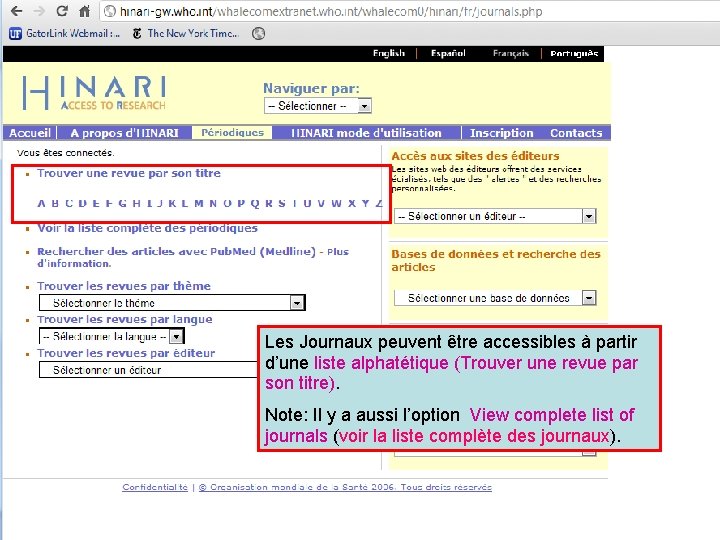Open the Naviguer par Sélectionner dropdown

coord(318,106)
